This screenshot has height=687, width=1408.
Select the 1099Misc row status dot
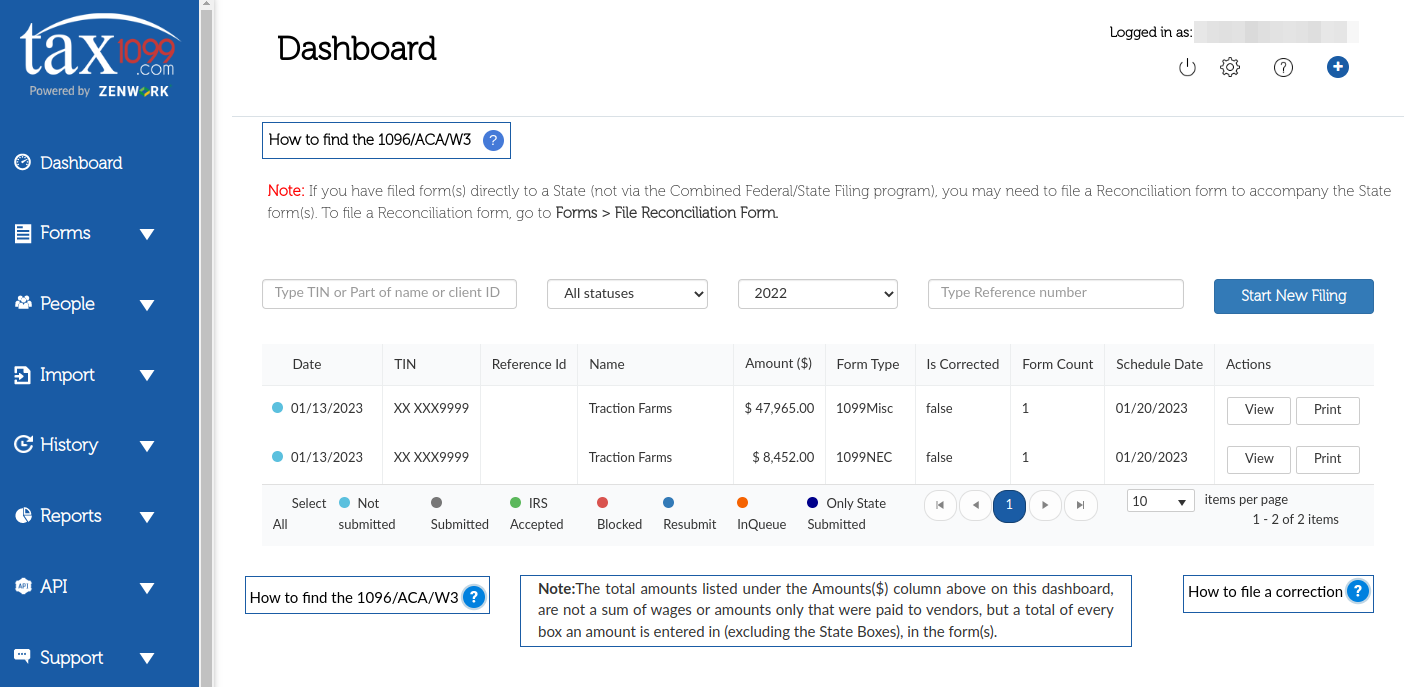tap(277, 408)
